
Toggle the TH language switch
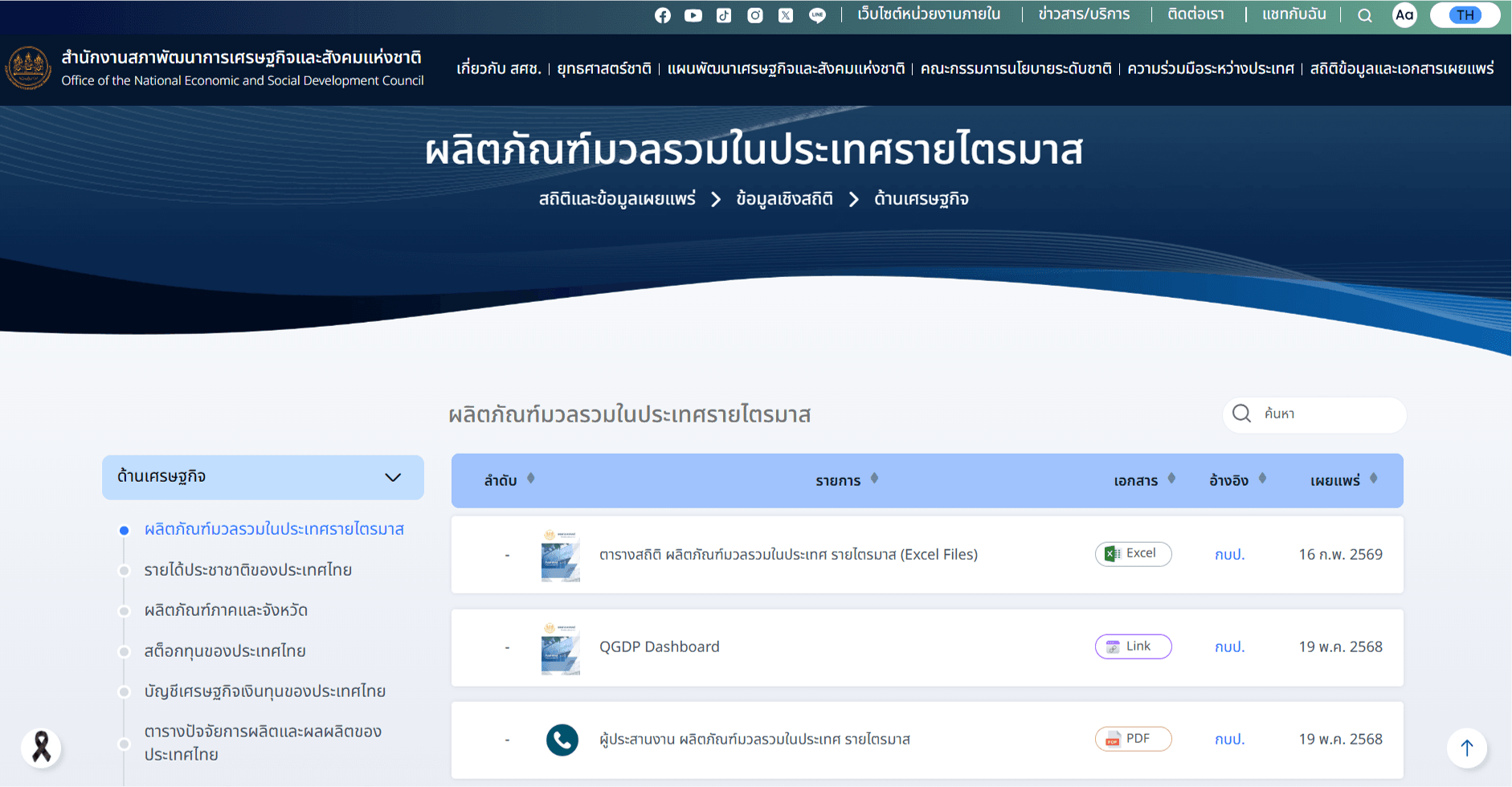click(x=1465, y=15)
